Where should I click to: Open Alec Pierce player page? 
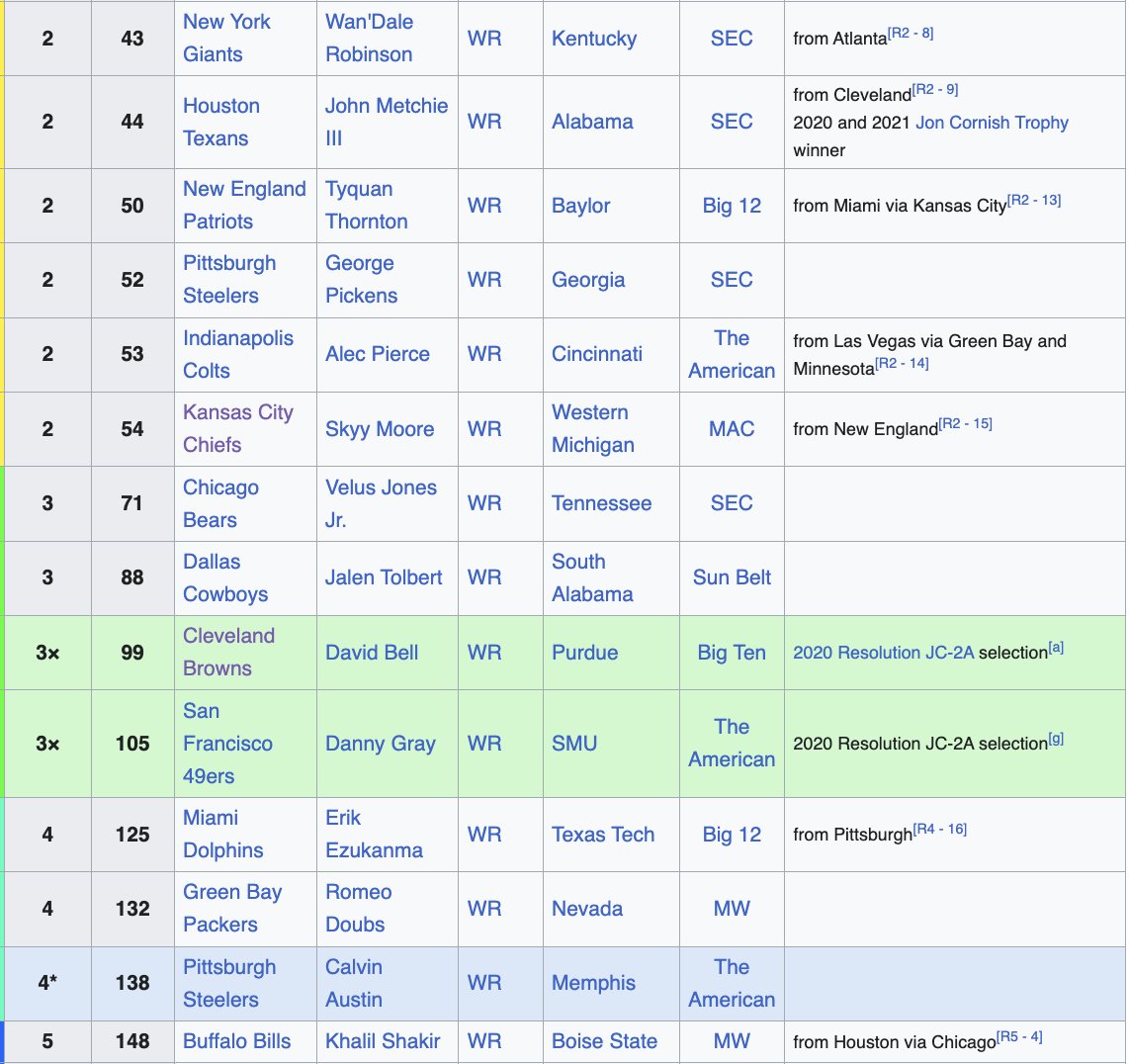377,354
